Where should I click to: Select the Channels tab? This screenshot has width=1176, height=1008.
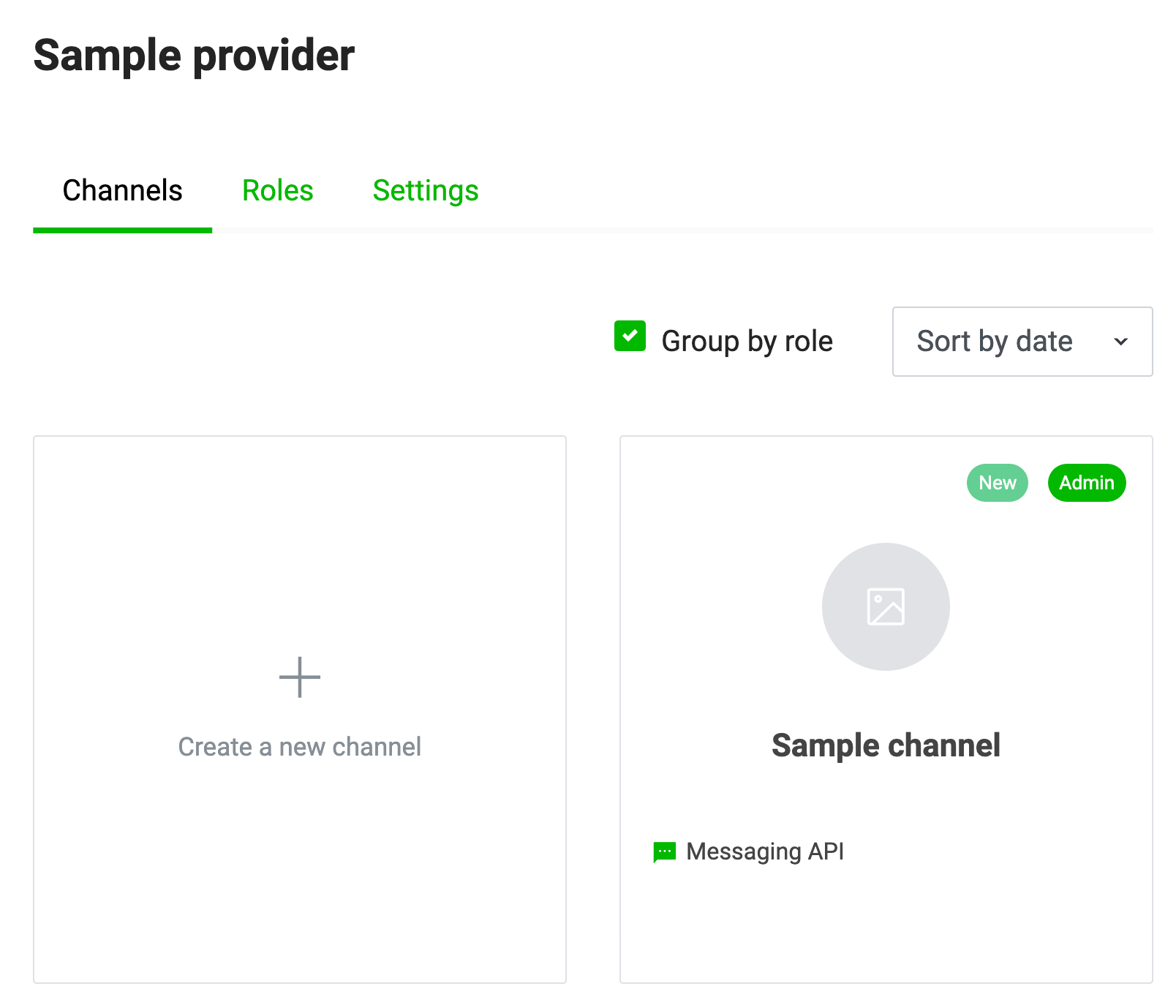pyautogui.click(x=122, y=191)
